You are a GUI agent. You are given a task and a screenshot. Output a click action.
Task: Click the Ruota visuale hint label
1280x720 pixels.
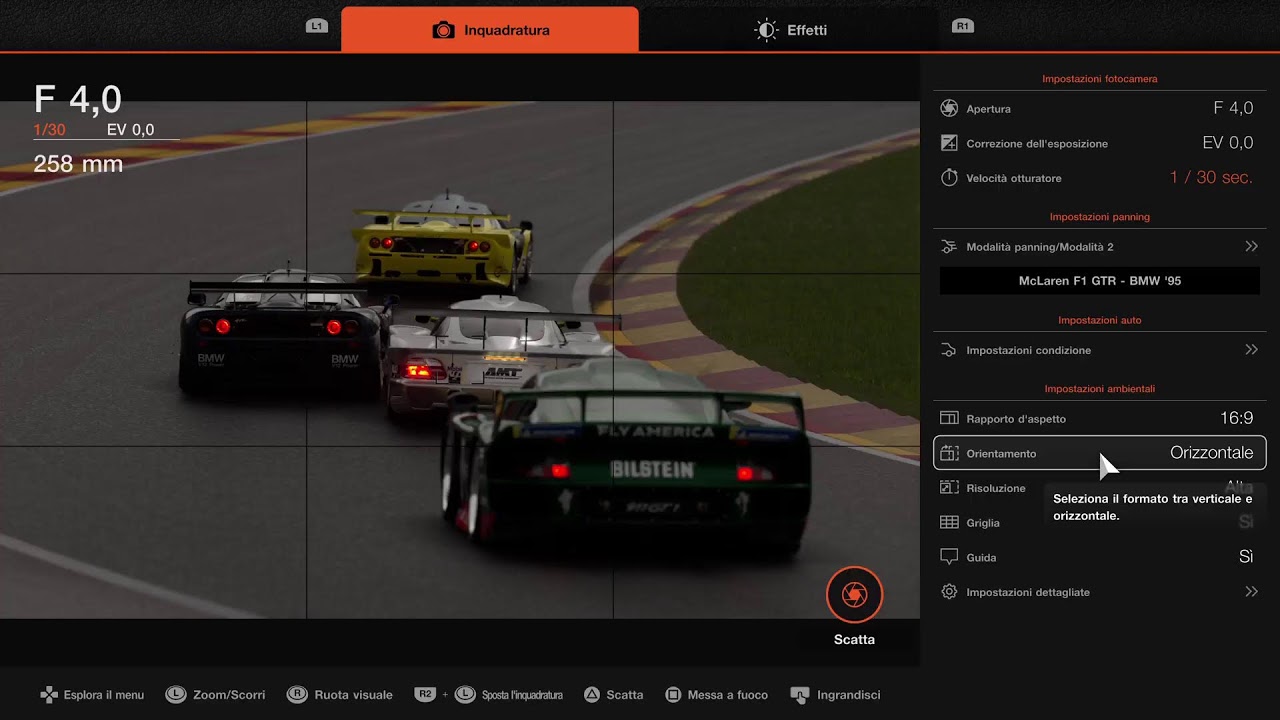353,694
